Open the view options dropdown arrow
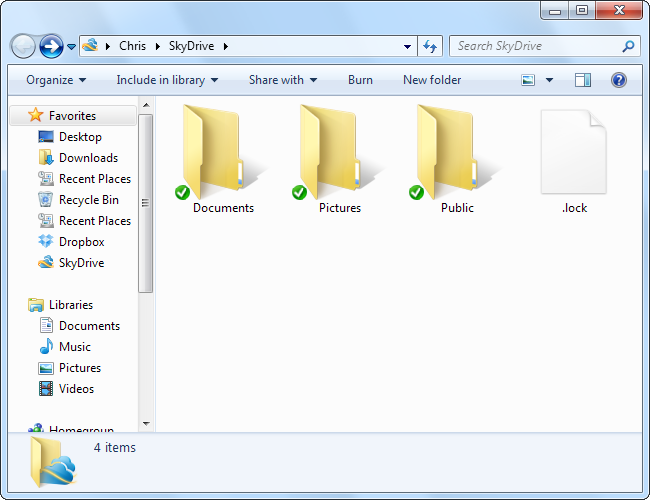This screenshot has height=500, width=650. tap(549, 80)
